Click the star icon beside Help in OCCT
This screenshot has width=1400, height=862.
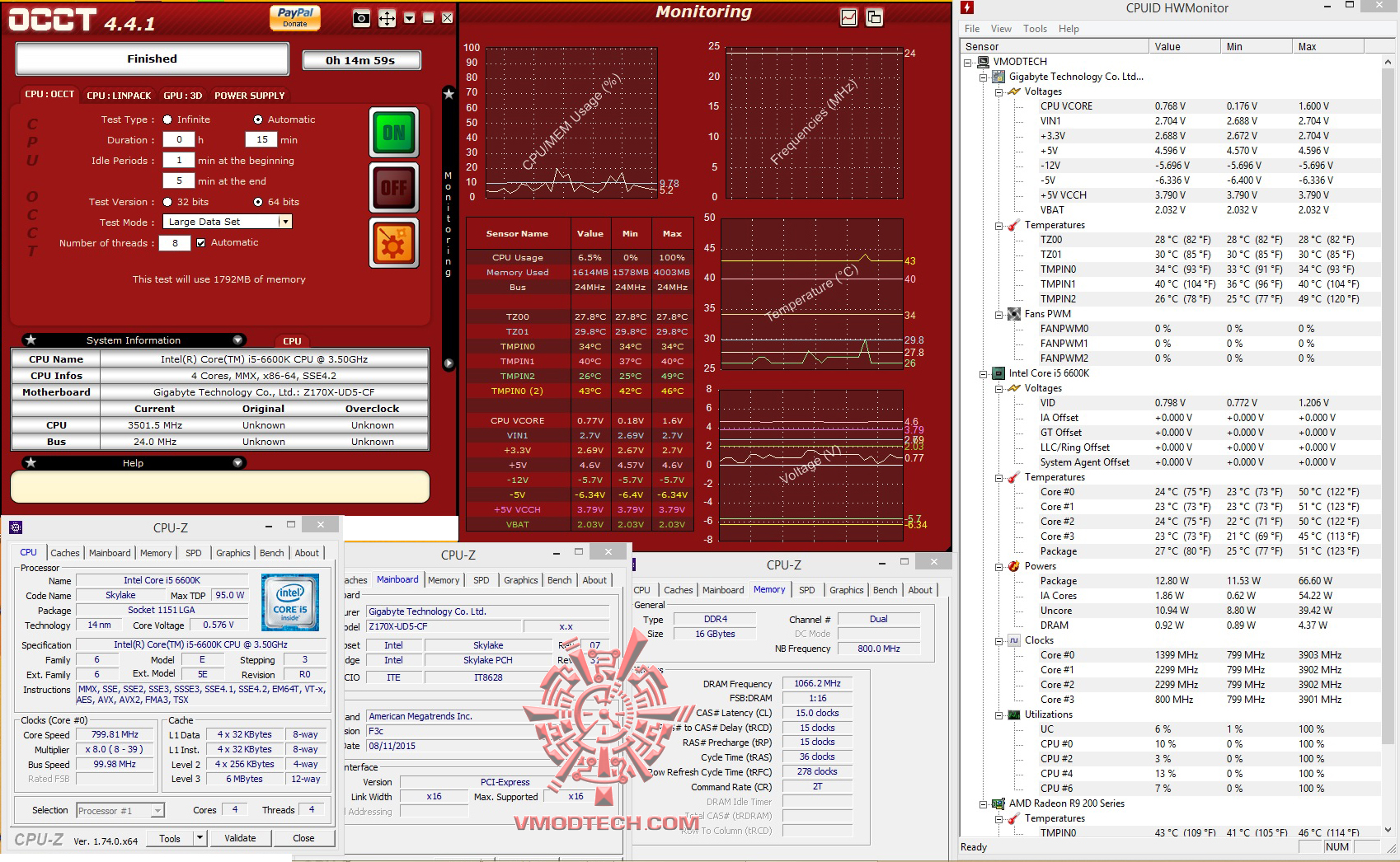(x=31, y=462)
